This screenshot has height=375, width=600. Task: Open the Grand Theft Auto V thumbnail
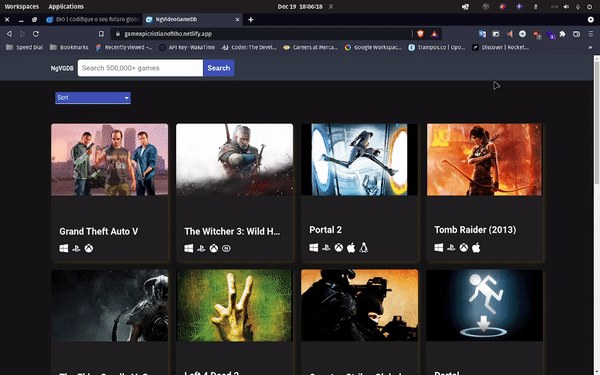point(109,160)
